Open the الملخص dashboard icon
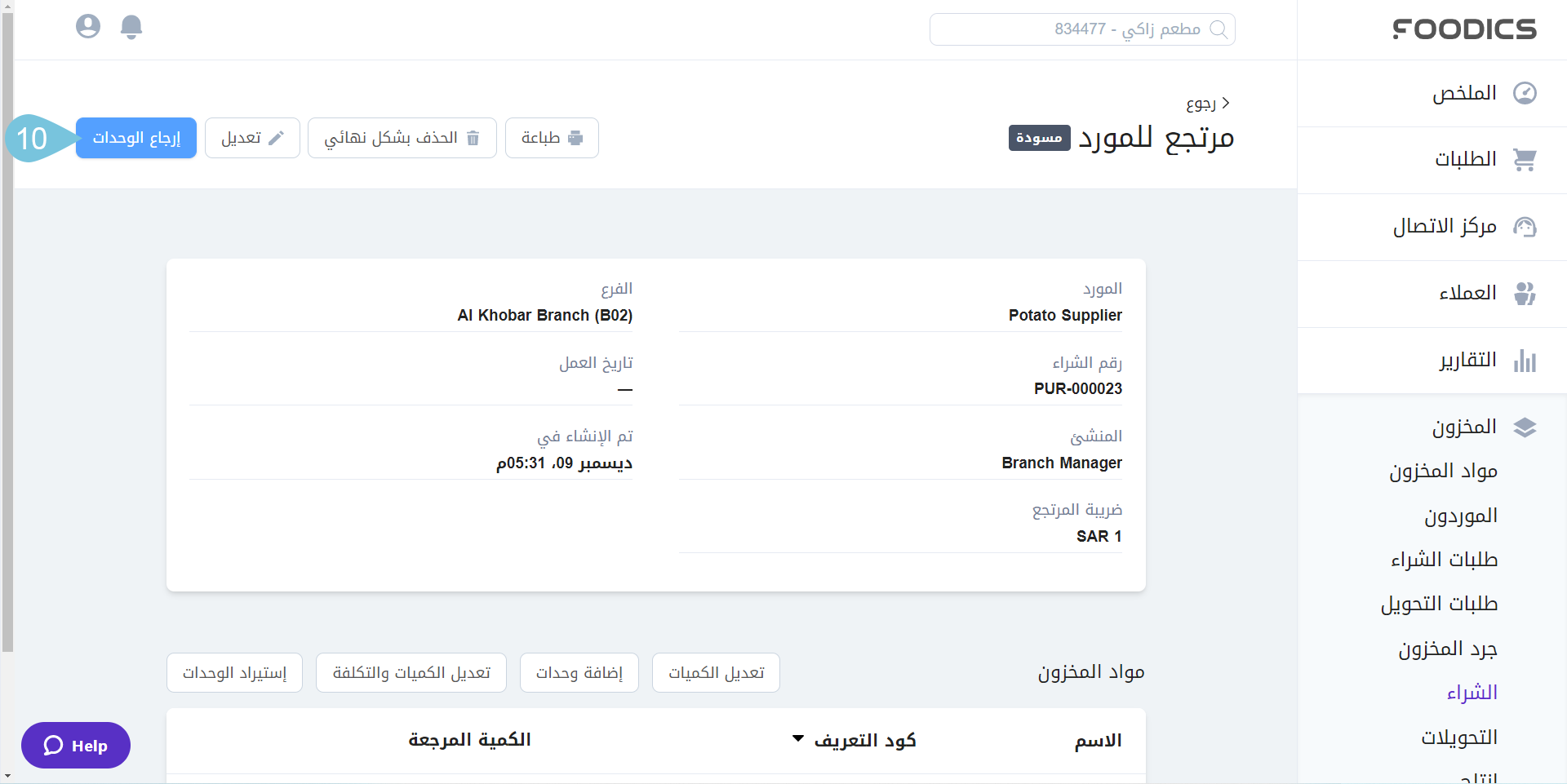Viewport: 1567px width, 784px height. (1525, 93)
